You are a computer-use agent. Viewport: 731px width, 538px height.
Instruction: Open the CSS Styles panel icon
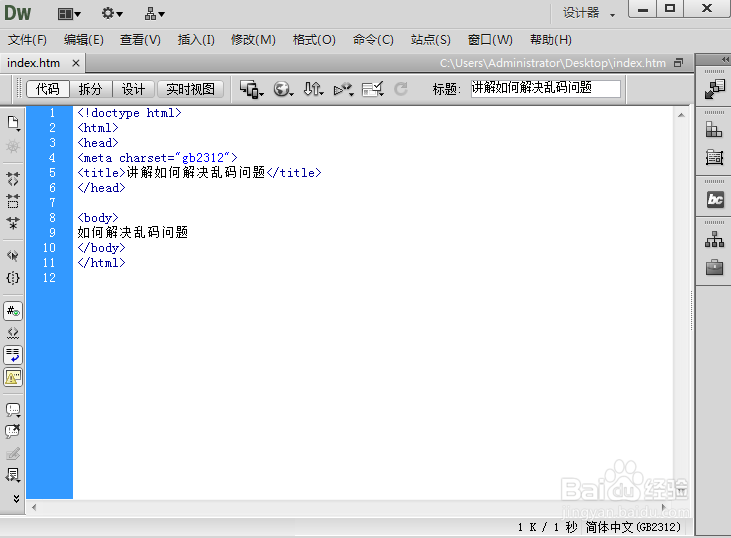(714, 130)
